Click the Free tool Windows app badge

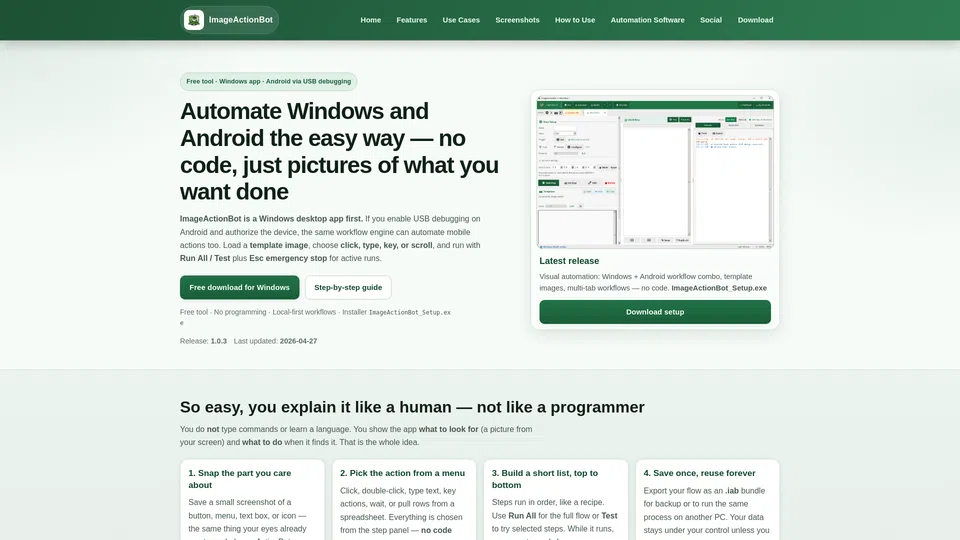pos(268,81)
